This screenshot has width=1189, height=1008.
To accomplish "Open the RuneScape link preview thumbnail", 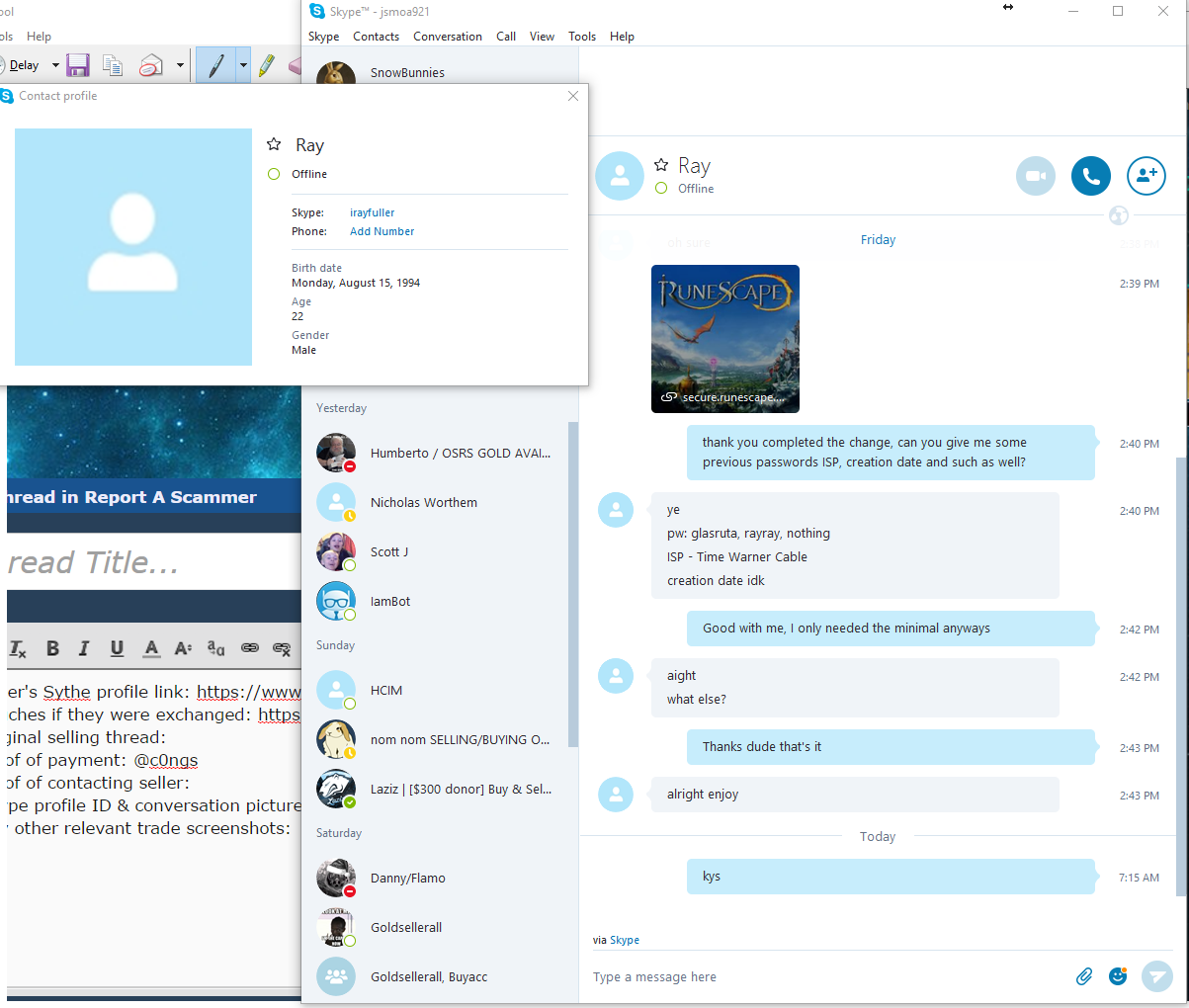I will (725, 339).
